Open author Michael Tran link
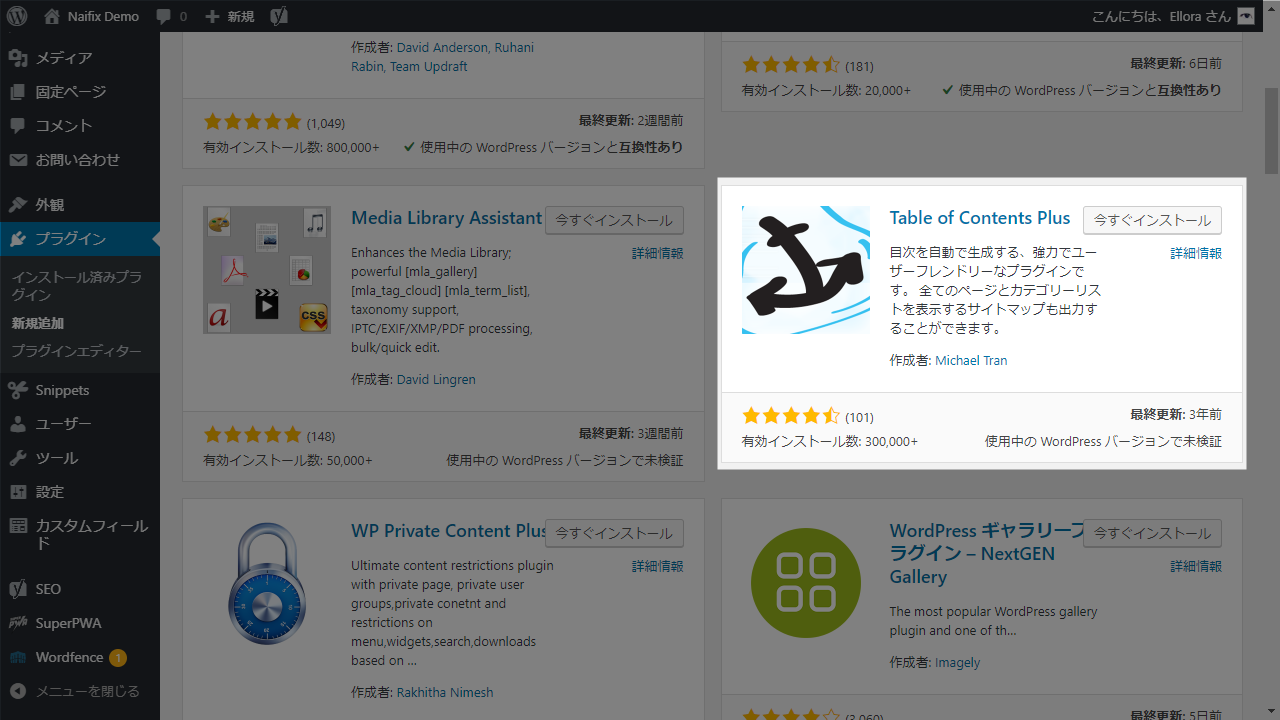The image size is (1280, 720). click(971, 361)
